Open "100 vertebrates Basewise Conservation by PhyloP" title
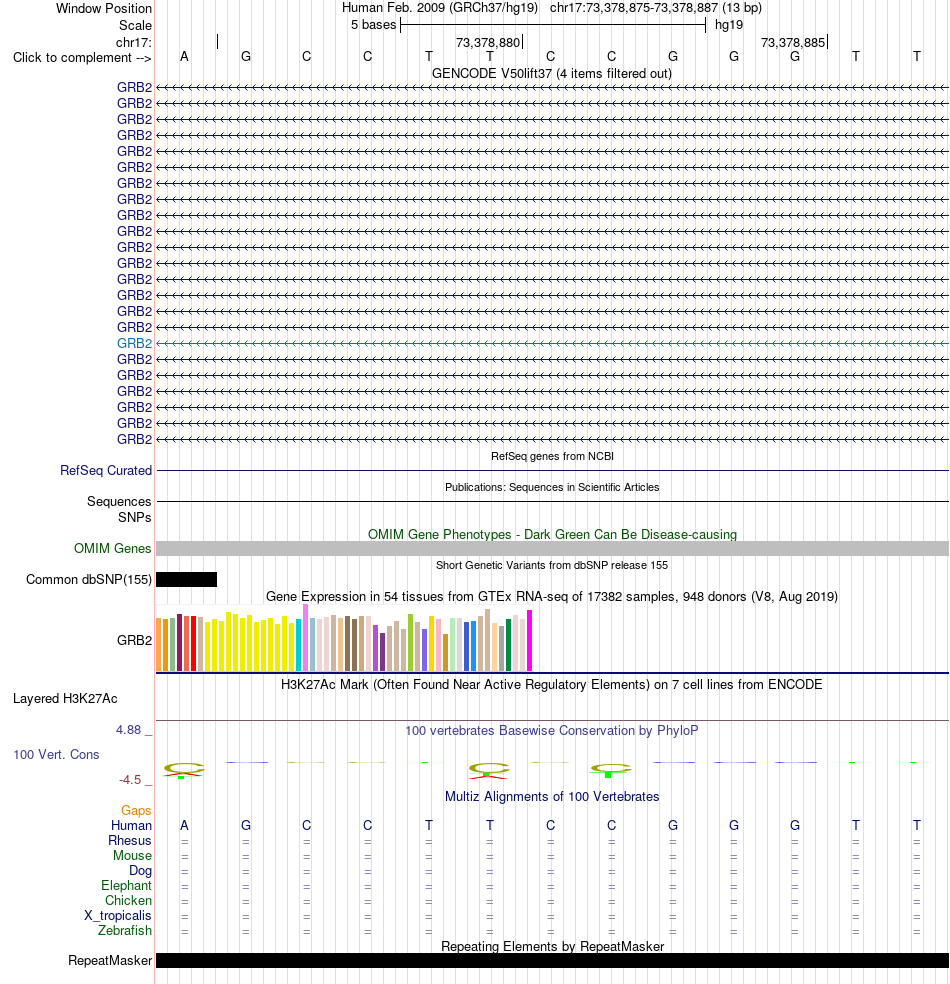This screenshot has width=950, height=984. (552, 730)
